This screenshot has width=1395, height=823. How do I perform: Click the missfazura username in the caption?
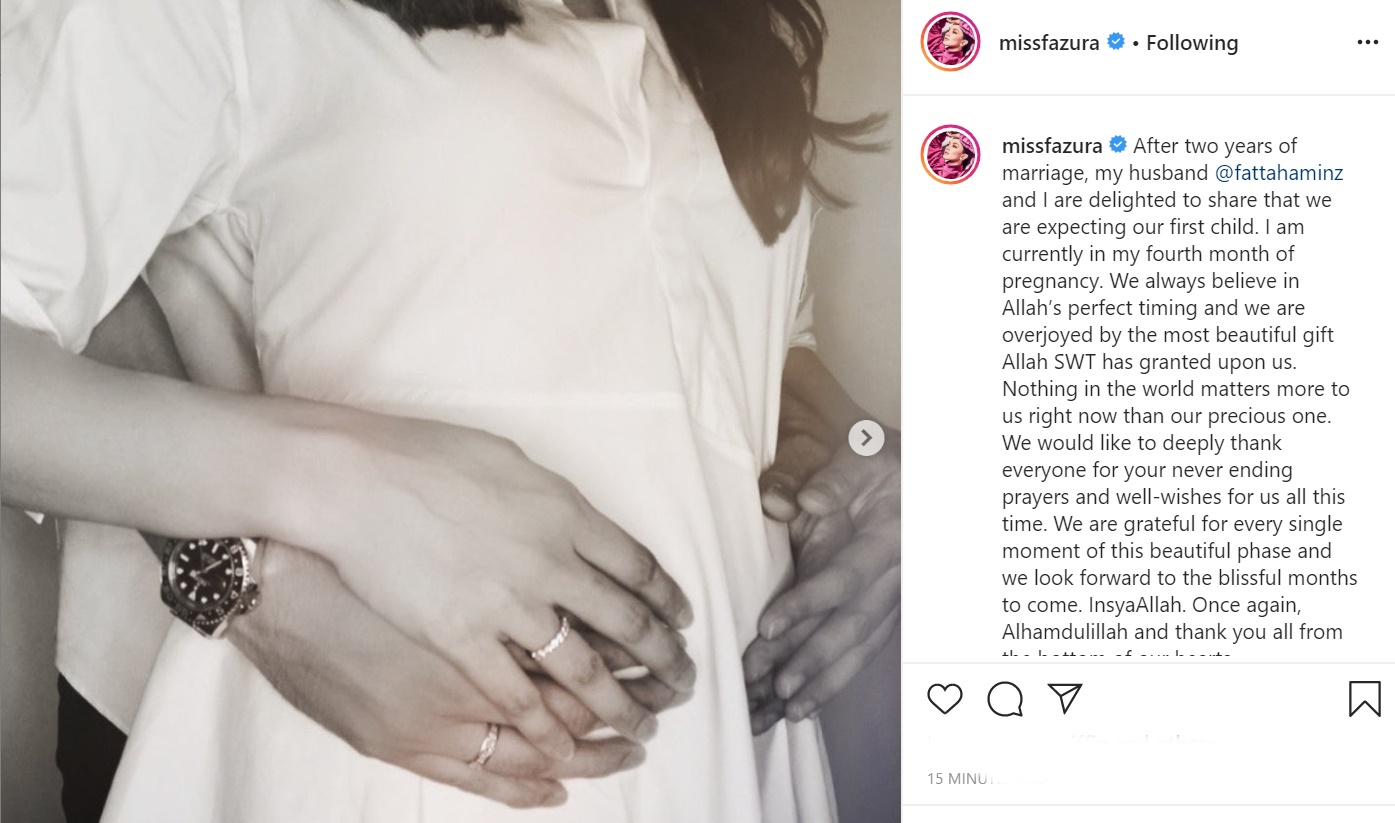coord(1052,146)
